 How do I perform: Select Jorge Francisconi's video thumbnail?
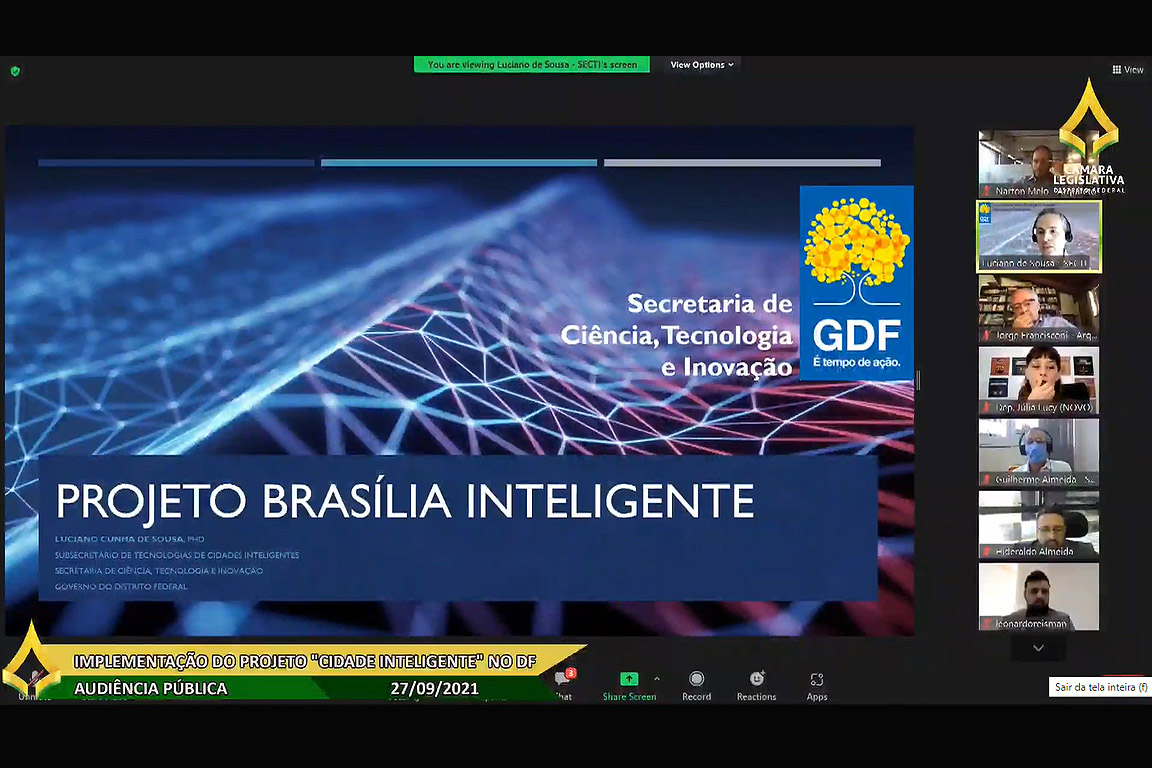tap(1039, 309)
